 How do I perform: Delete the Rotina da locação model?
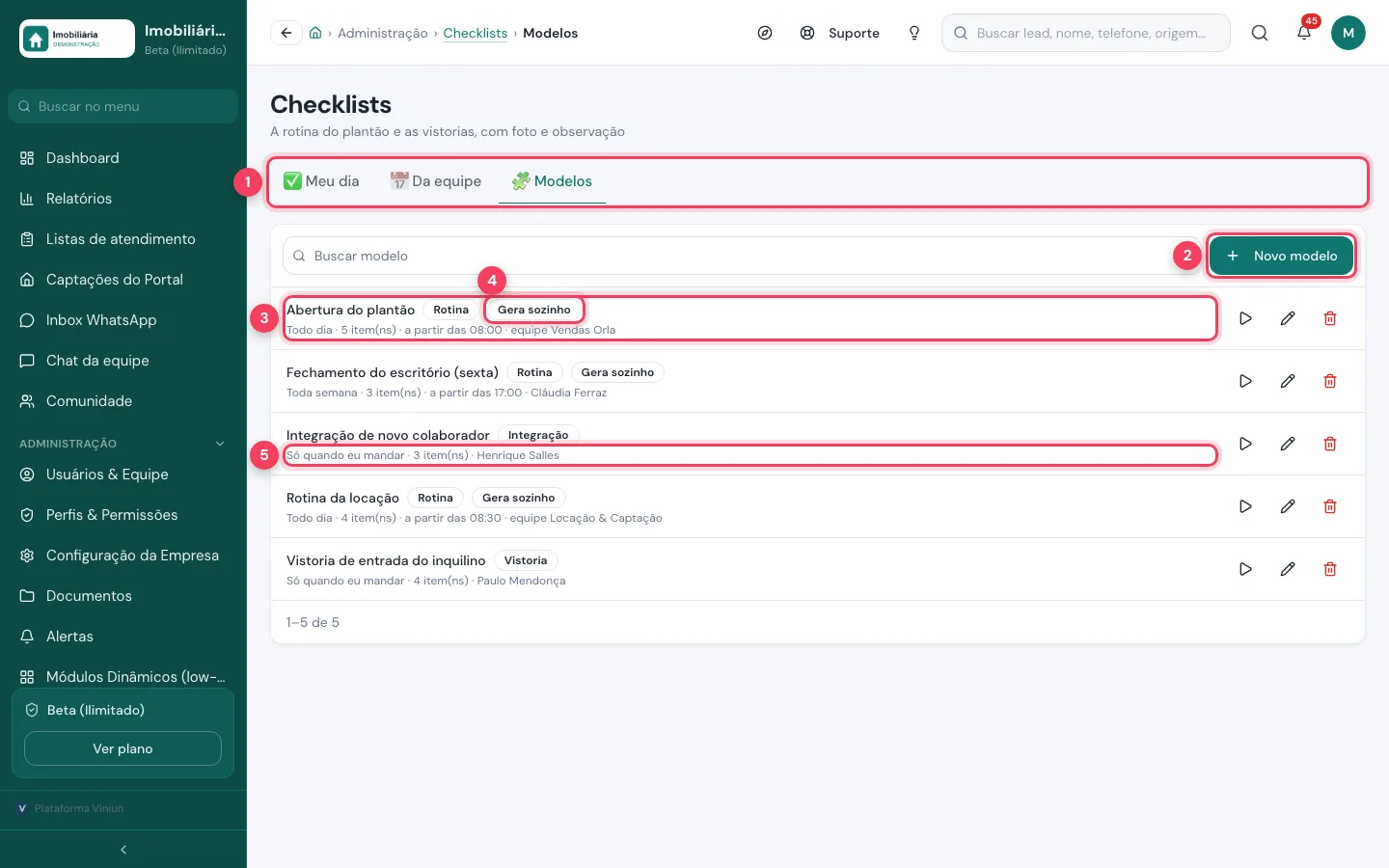pos(1330,506)
